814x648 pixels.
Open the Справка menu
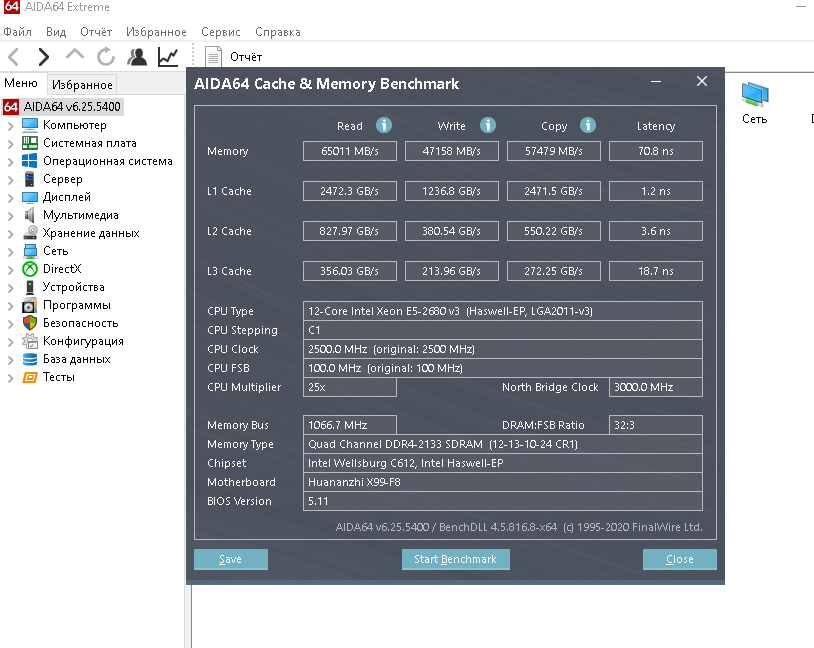pyautogui.click(x=278, y=32)
